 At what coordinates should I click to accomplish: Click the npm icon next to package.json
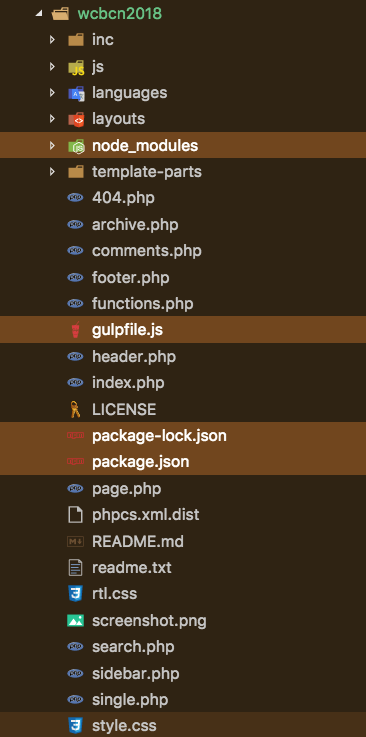tap(76, 462)
